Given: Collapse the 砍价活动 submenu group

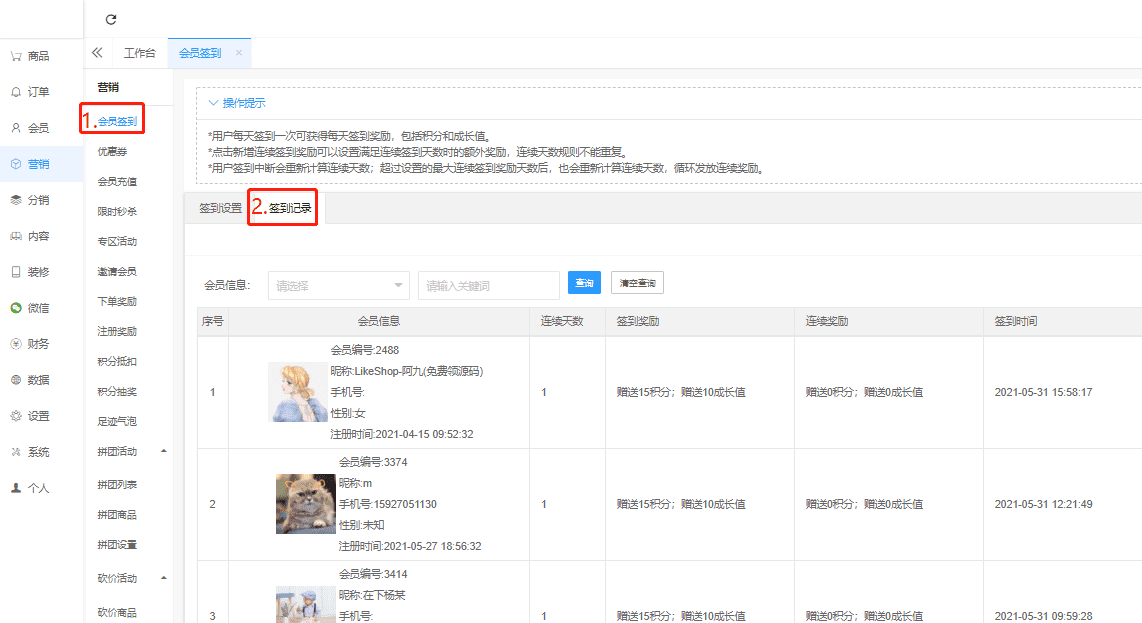Looking at the screenshot, I should point(164,578).
